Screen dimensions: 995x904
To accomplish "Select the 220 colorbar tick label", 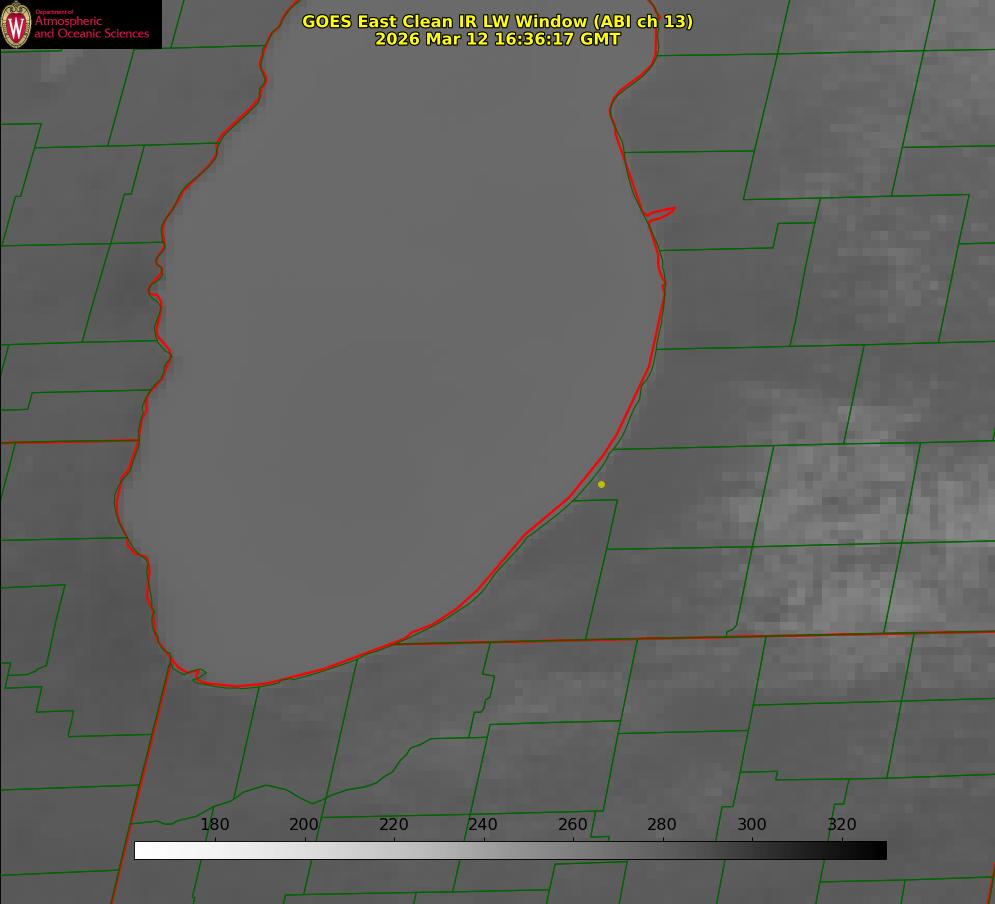I will (393, 825).
